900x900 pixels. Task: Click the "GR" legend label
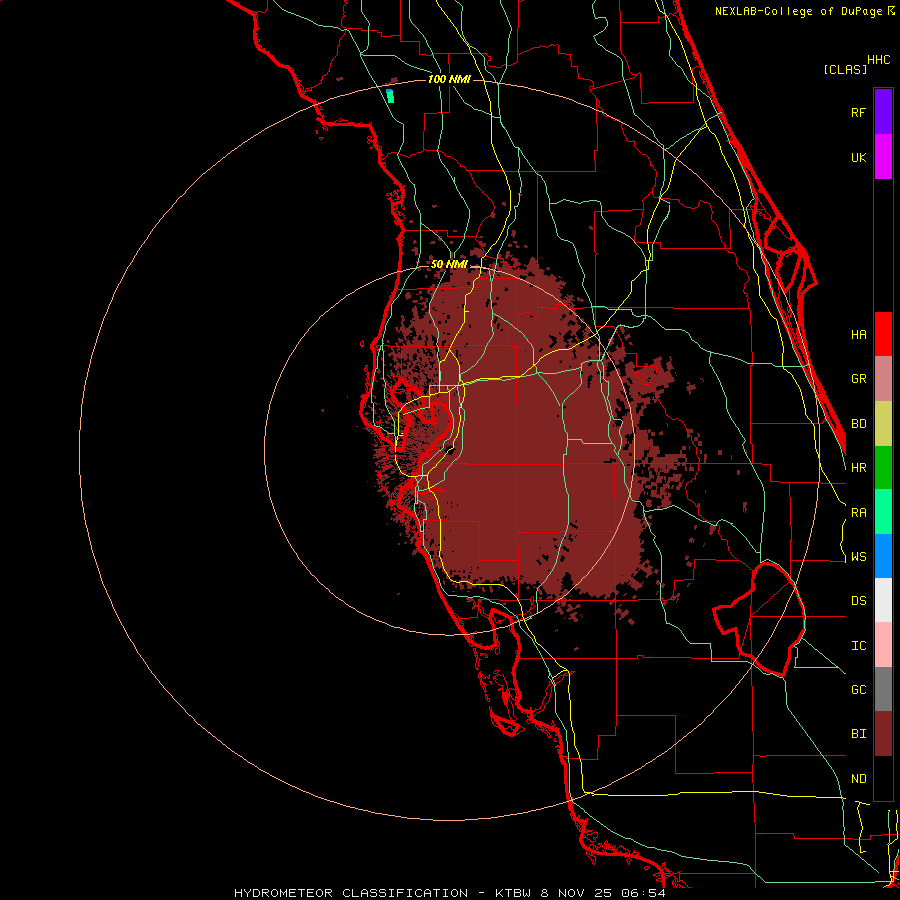[858, 379]
